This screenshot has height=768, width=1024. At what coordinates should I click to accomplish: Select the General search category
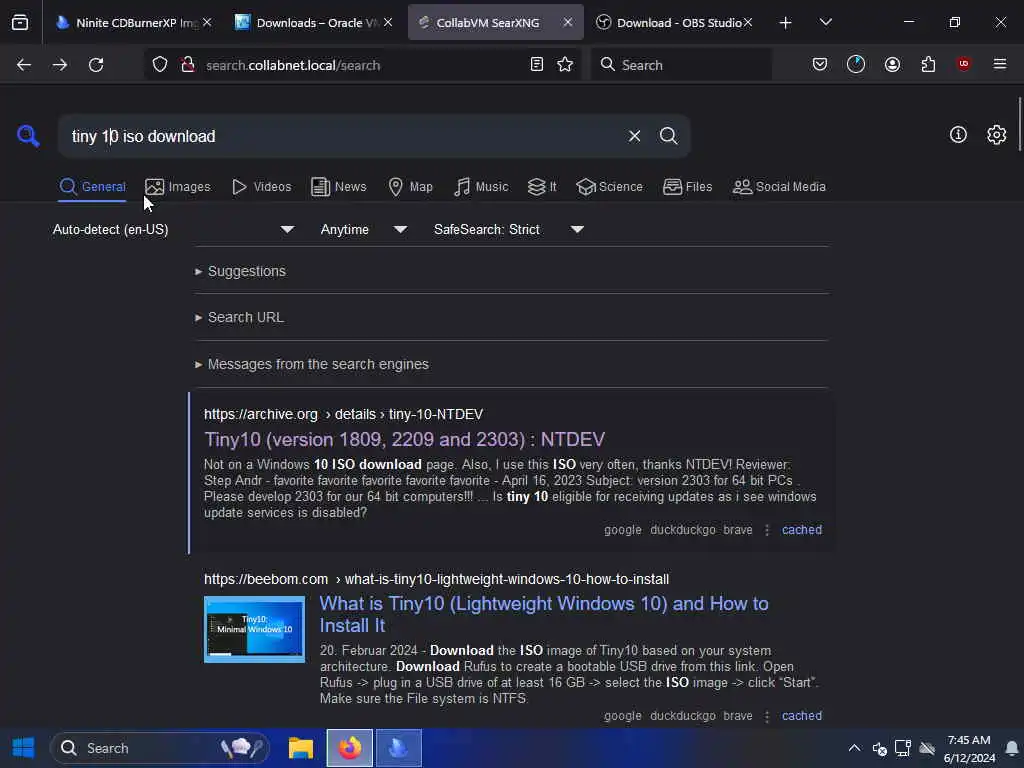[x=92, y=187]
